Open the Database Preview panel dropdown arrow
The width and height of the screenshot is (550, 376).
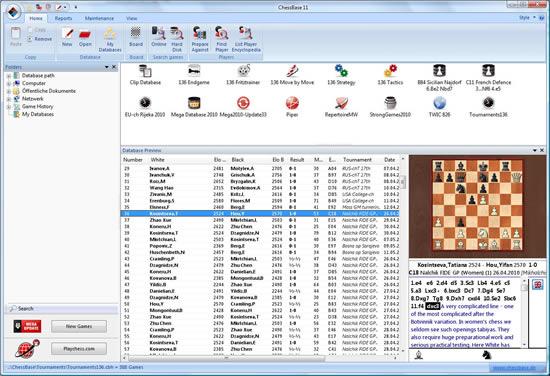(535, 150)
